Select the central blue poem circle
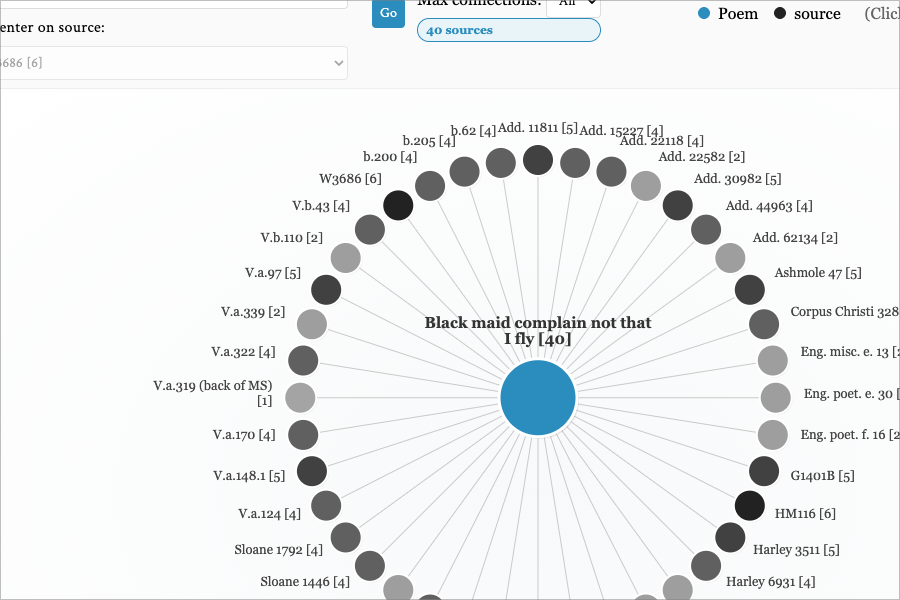900x600 pixels. 537,397
